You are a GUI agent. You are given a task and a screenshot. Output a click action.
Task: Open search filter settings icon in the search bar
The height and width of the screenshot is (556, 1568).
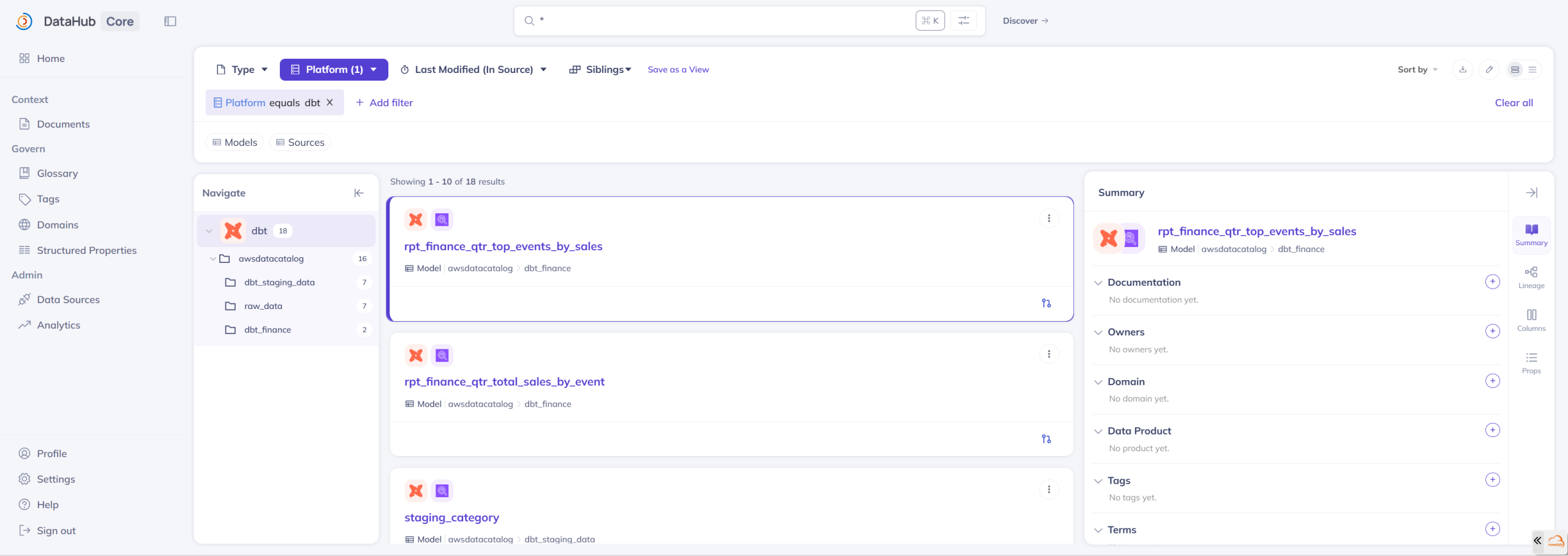pyautogui.click(x=963, y=21)
